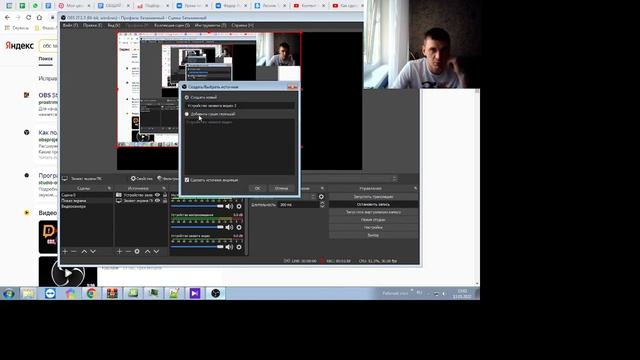This screenshot has width=640, height=360.
Task: Click the Длительность 300 ms field
Action: tap(298, 204)
